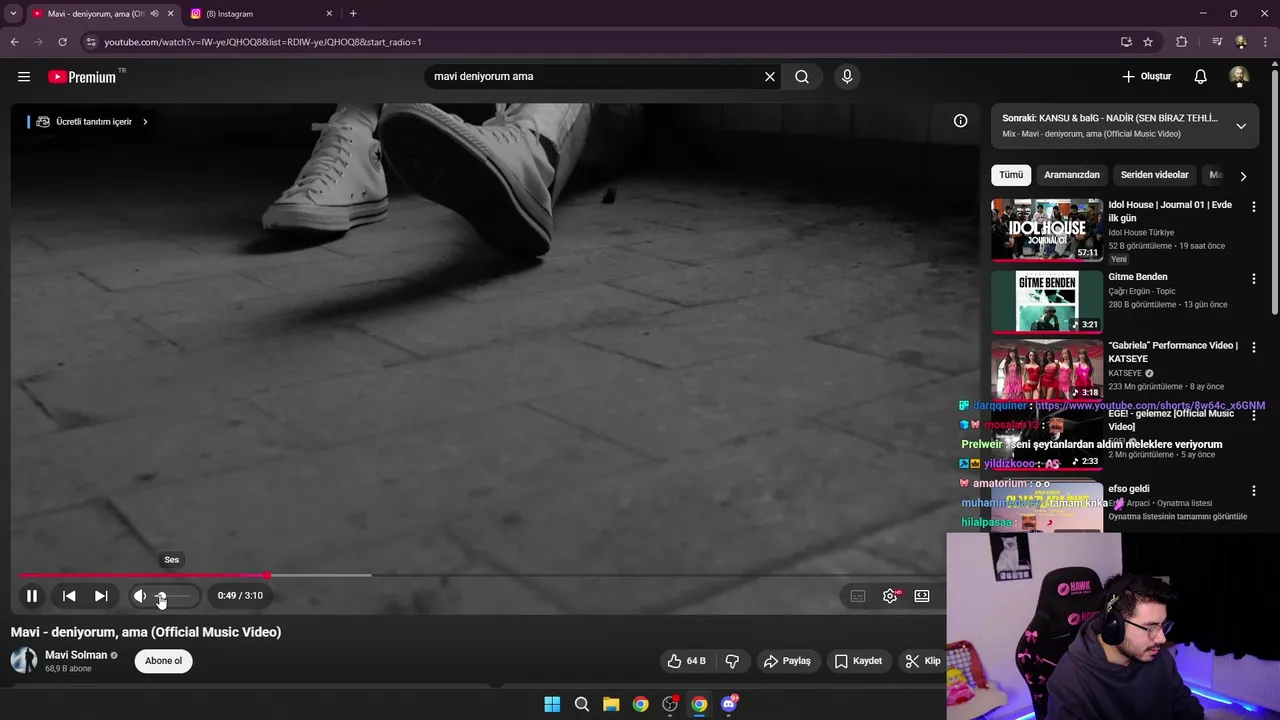The image size is (1280, 720).
Task: Open Windows Start menu
Action: pyautogui.click(x=552, y=704)
